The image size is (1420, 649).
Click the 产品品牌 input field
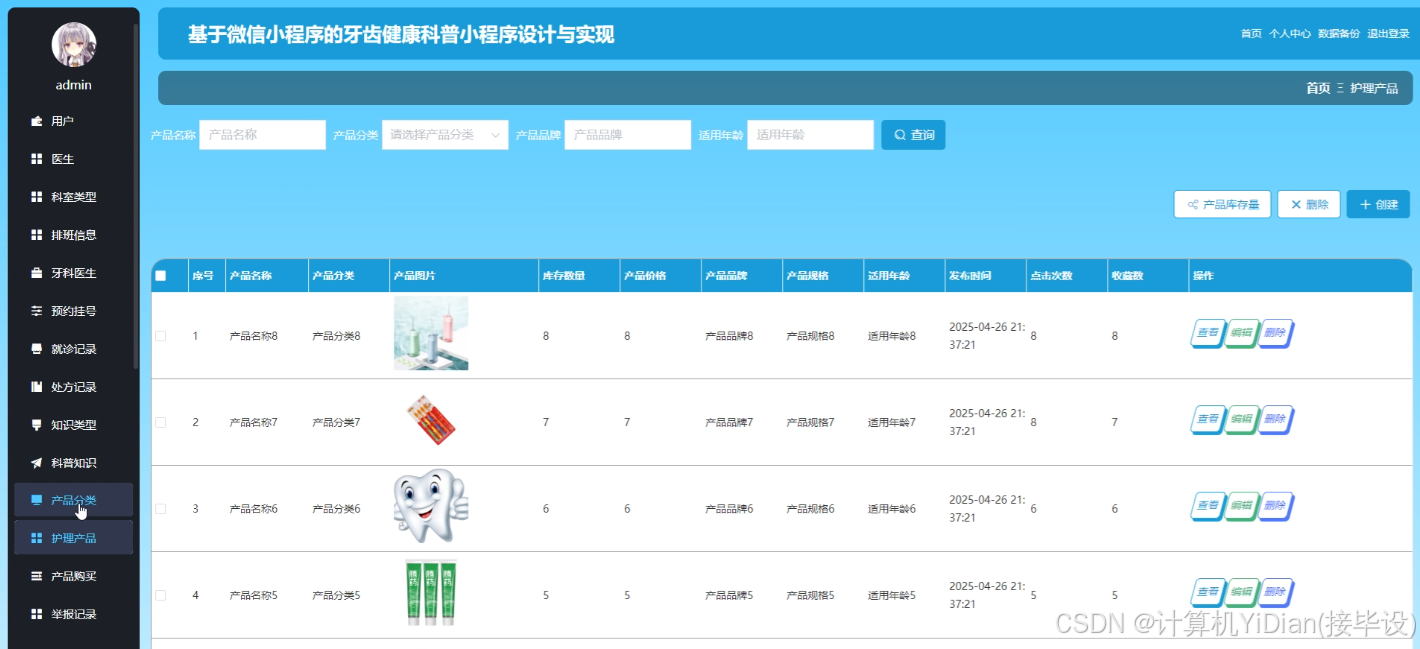627,134
